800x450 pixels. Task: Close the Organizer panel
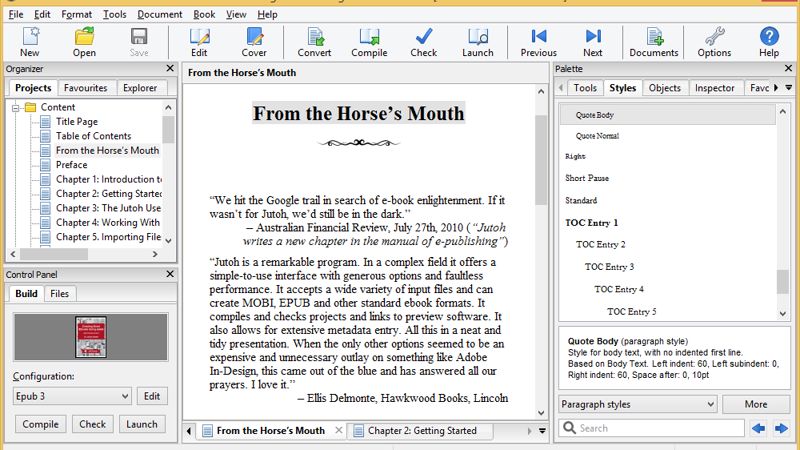170,68
